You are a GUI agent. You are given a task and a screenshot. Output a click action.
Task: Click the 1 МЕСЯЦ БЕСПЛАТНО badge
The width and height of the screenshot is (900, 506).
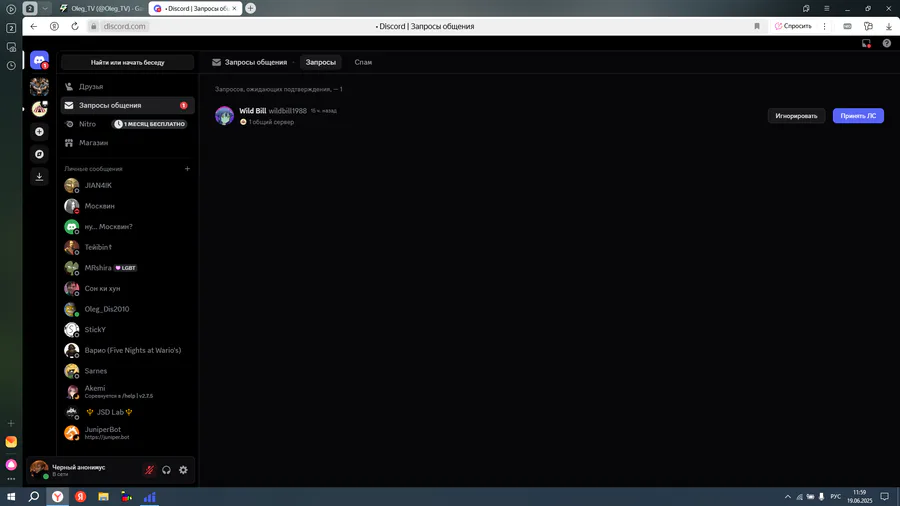point(150,124)
